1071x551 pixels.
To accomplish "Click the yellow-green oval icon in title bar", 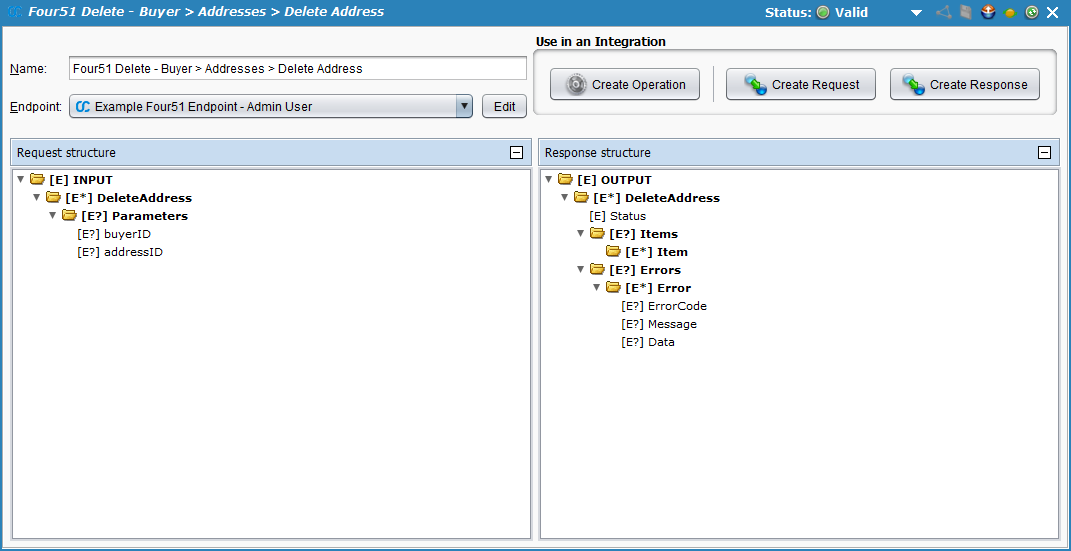I will click(1010, 13).
